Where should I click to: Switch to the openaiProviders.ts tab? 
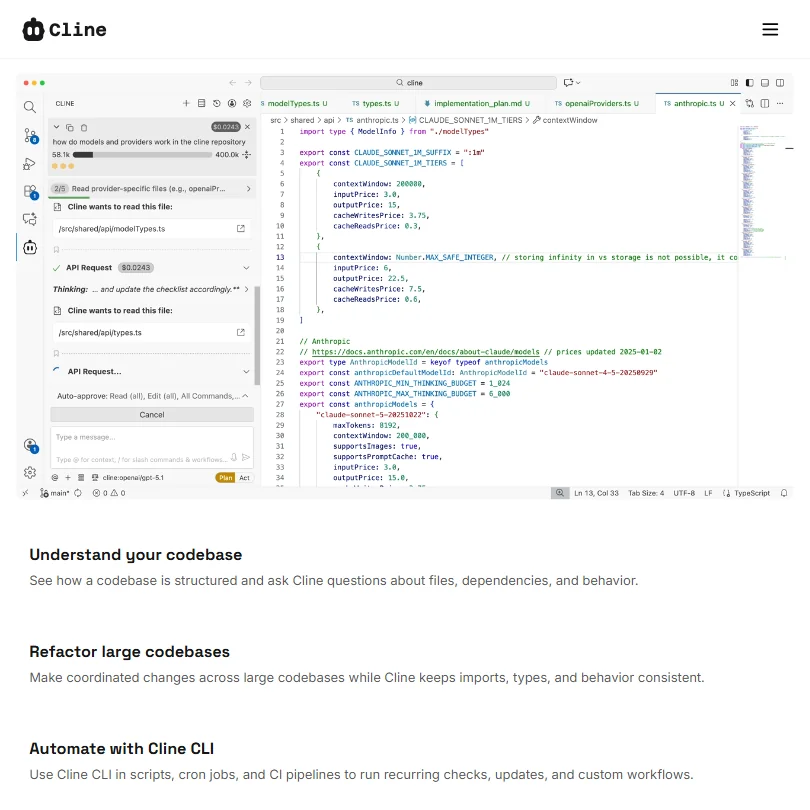(x=597, y=103)
